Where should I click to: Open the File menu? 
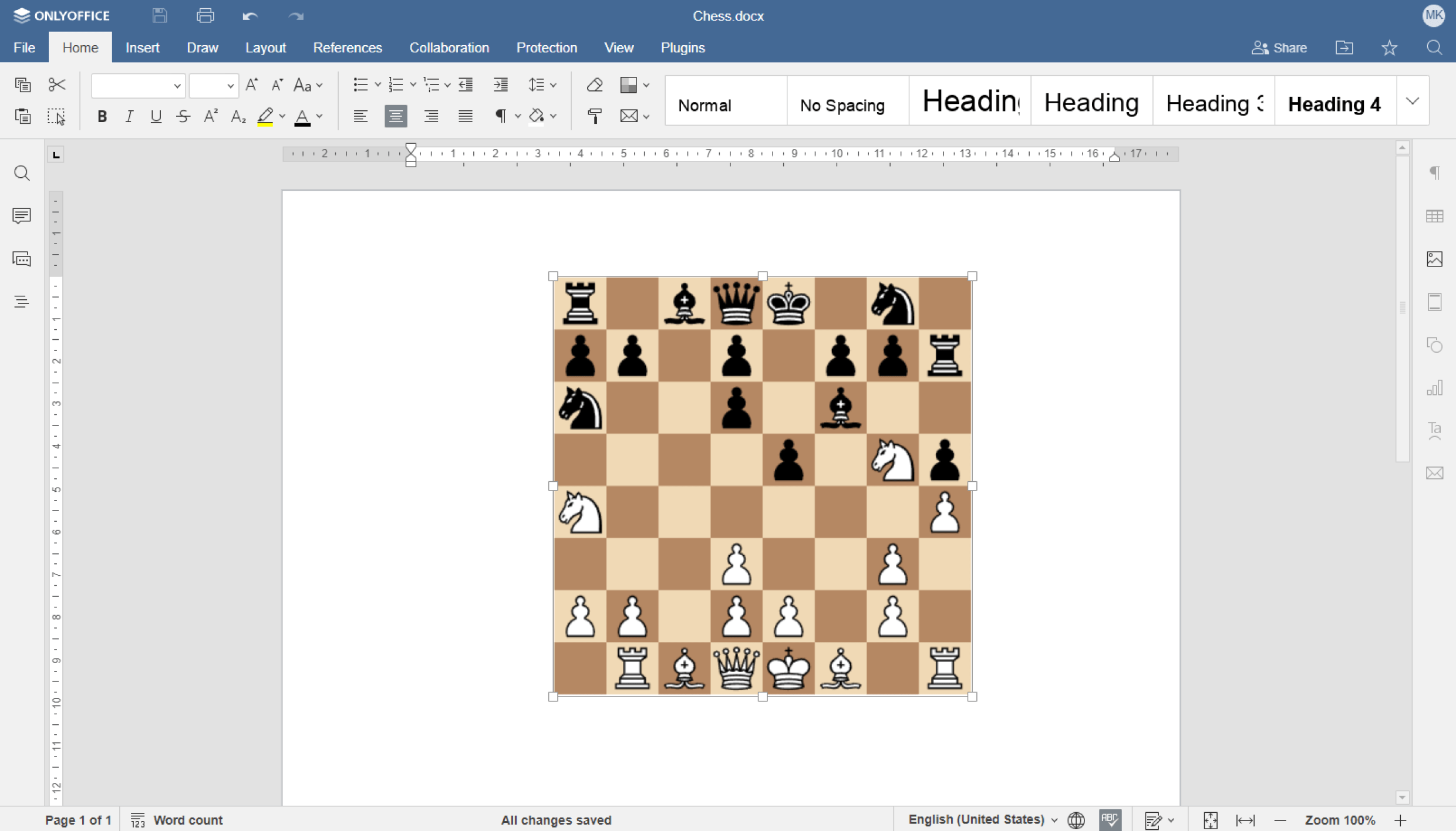(x=24, y=48)
